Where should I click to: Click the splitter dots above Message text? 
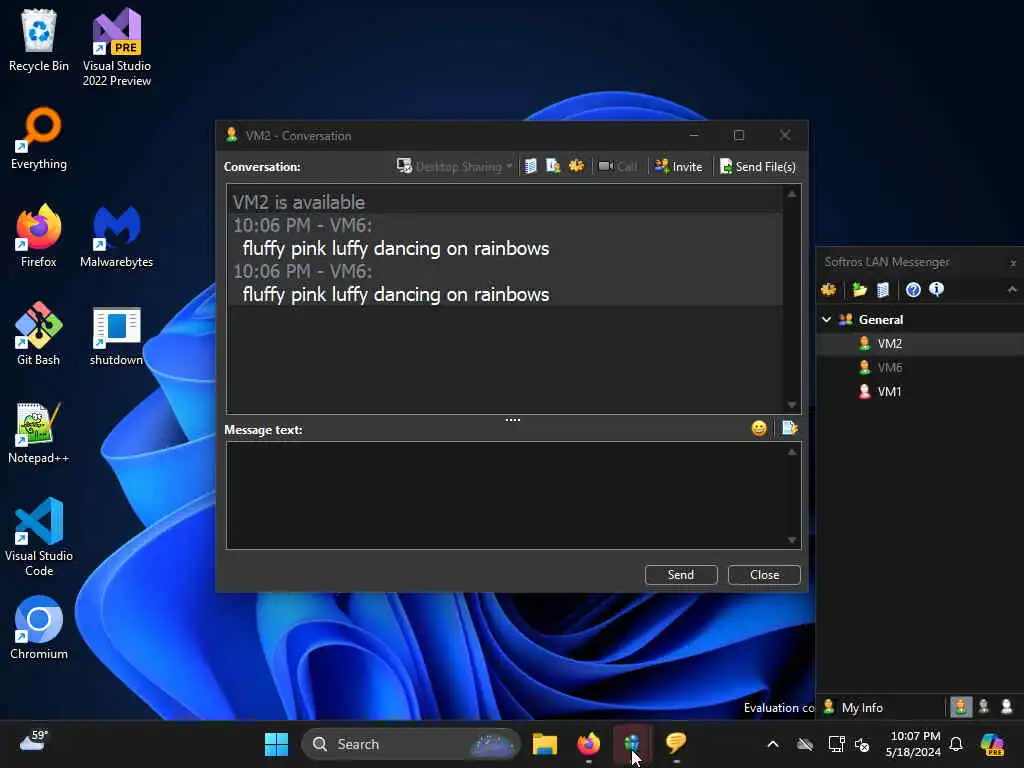(513, 420)
